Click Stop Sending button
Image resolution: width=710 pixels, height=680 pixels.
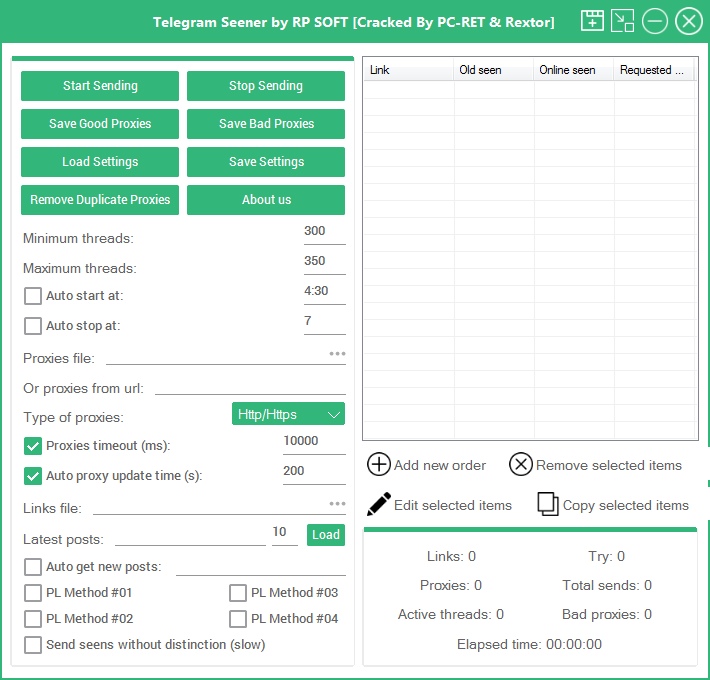[x=266, y=86]
